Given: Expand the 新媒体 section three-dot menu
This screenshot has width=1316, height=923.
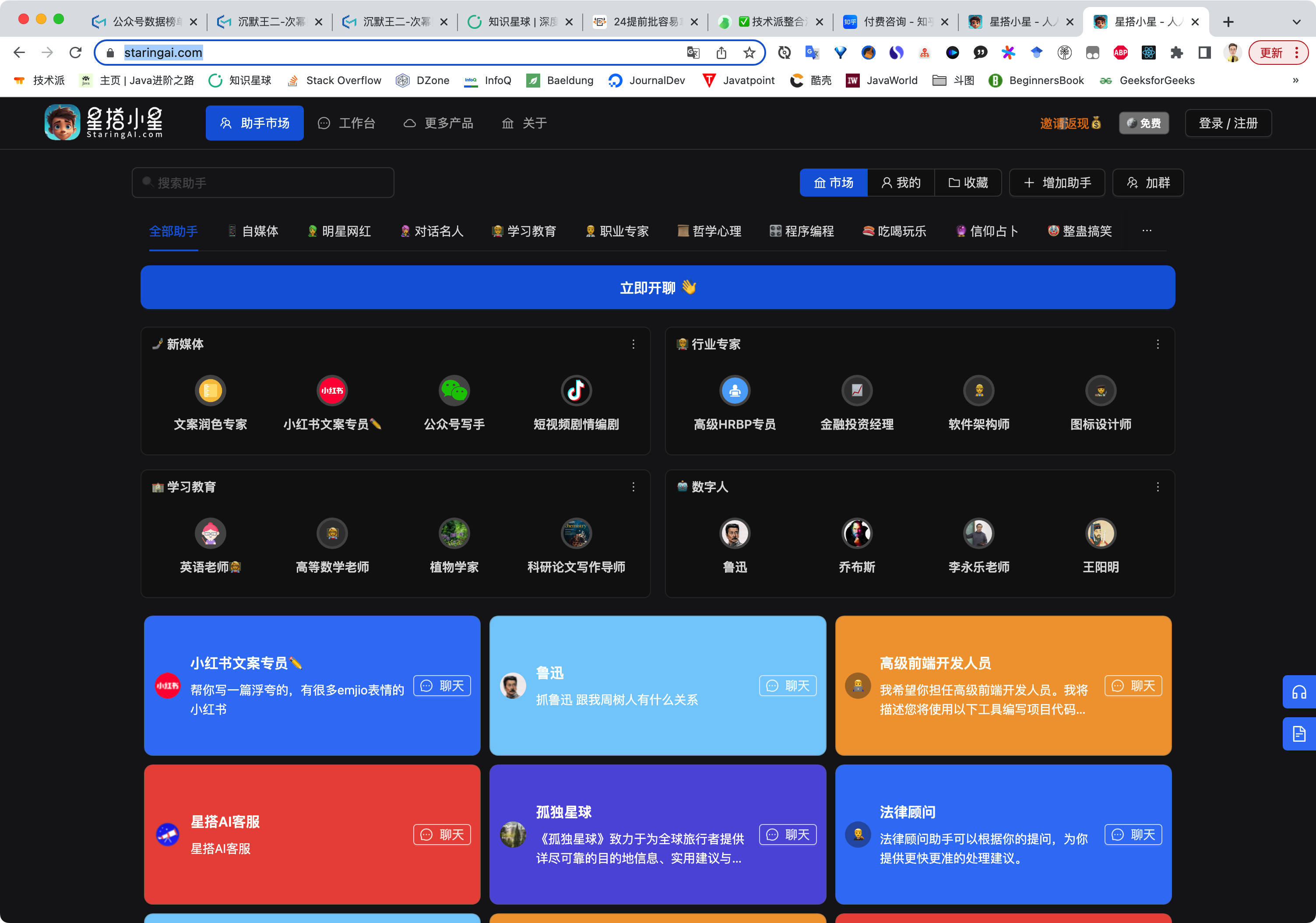Looking at the screenshot, I should click(633, 345).
